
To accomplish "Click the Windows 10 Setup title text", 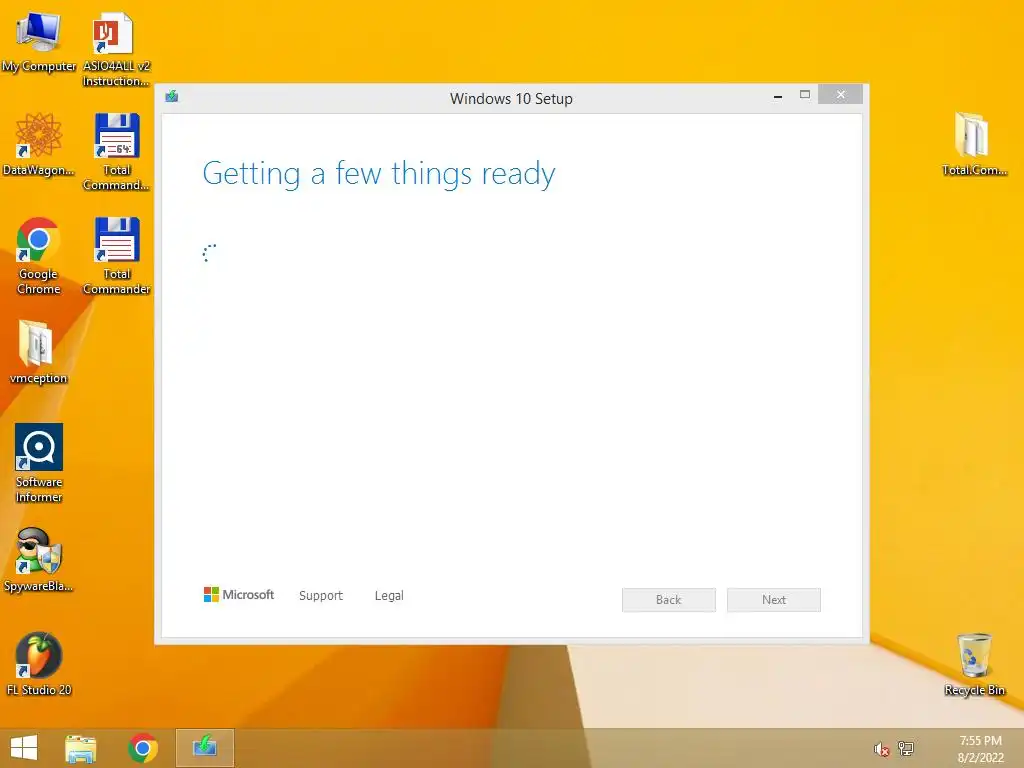I will pyautogui.click(x=511, y=99).
